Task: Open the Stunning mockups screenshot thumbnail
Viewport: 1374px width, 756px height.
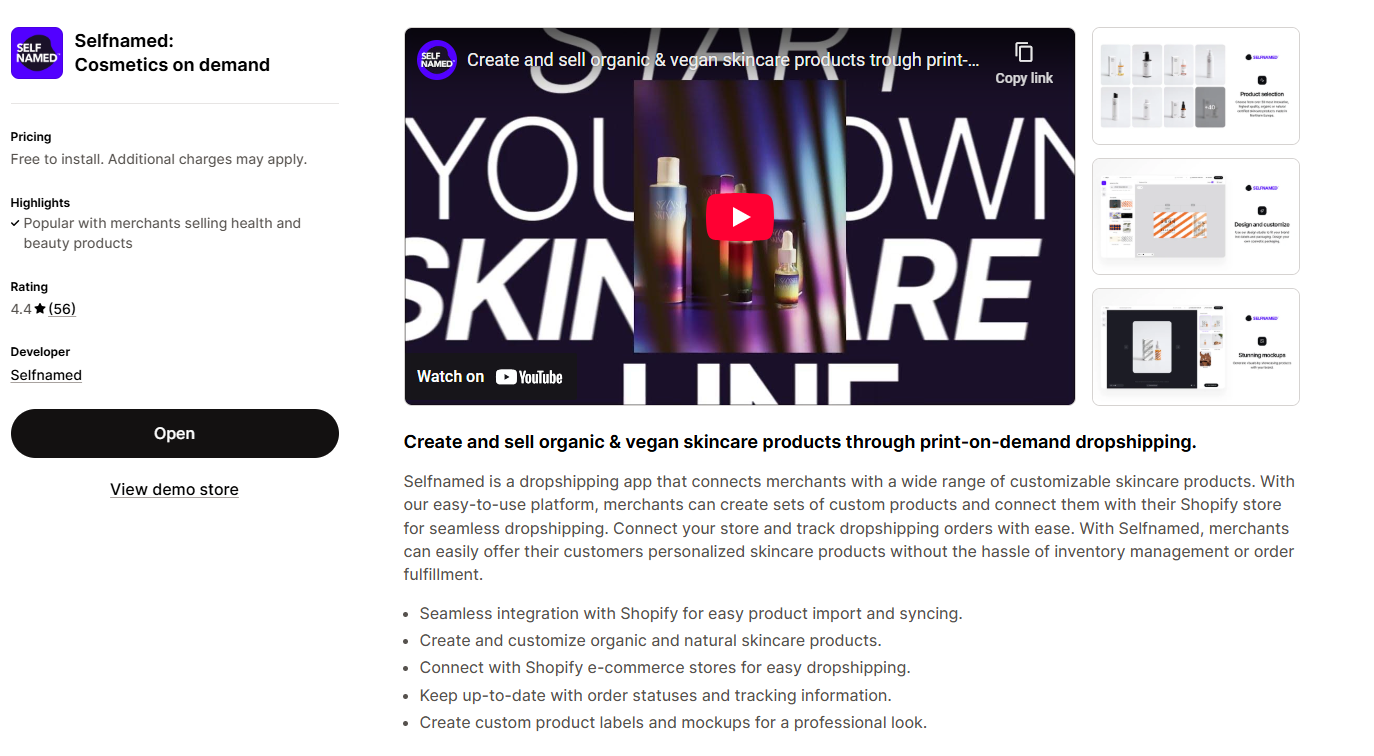Action: tap(1196, 347)
